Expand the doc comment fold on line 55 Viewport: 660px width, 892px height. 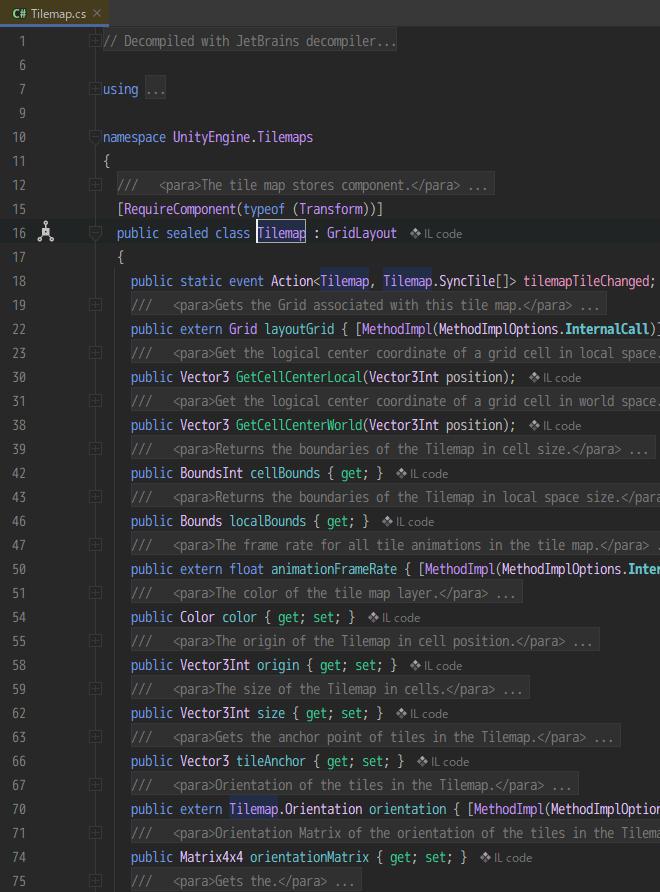pos(95,641)
